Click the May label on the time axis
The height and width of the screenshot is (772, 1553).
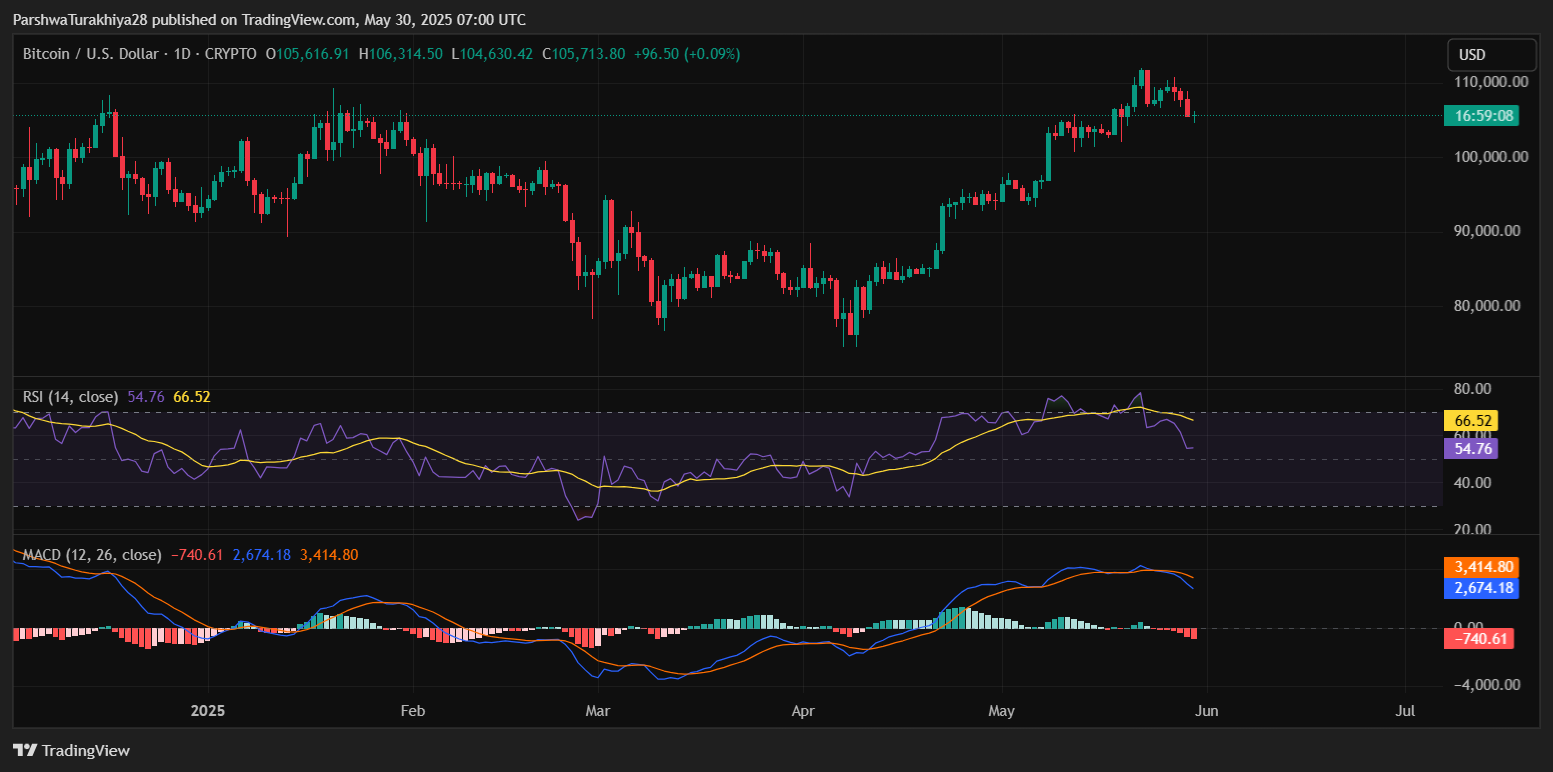tap(1001, 711)
